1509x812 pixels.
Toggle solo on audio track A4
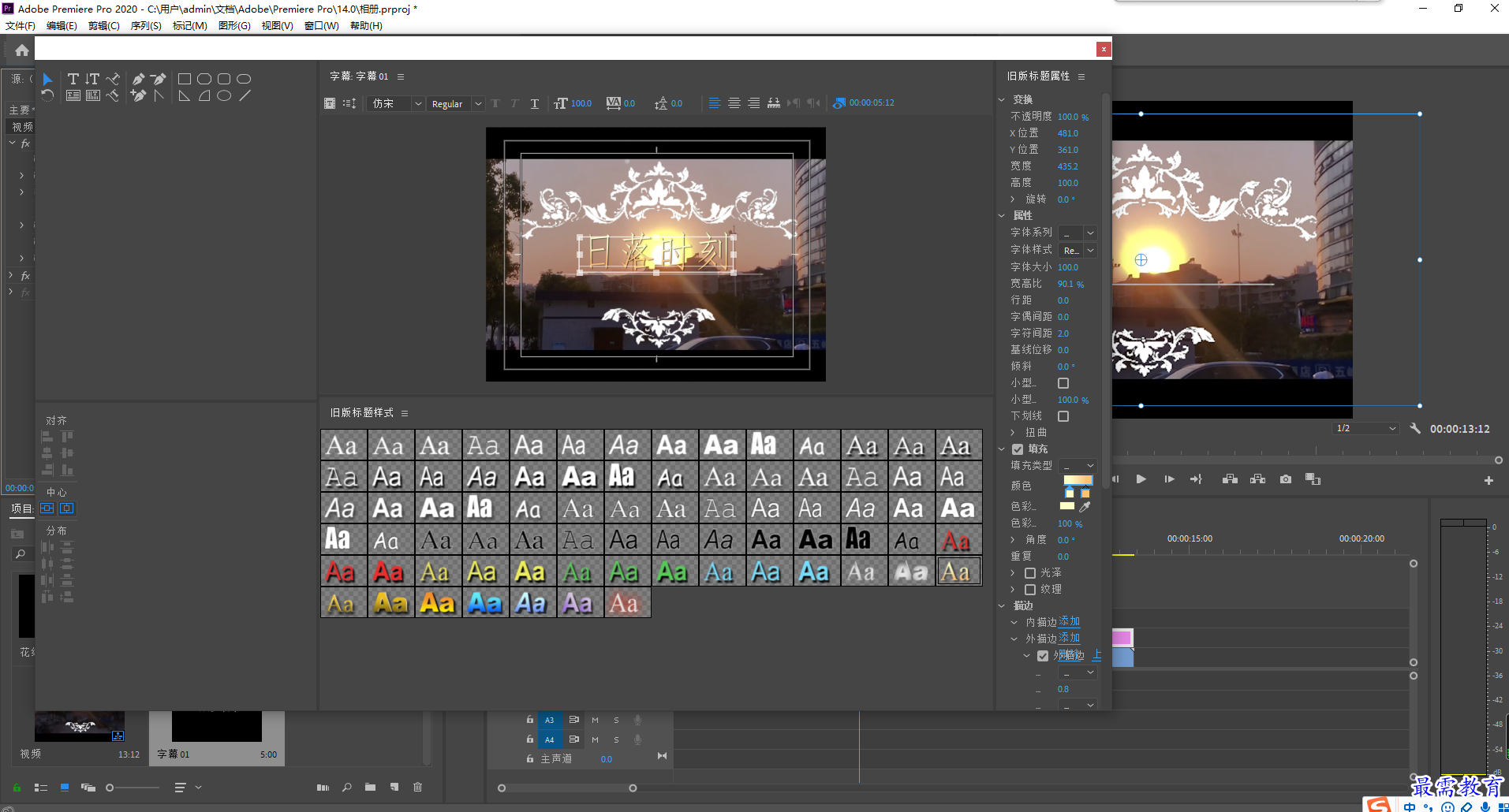click(616, 739)
